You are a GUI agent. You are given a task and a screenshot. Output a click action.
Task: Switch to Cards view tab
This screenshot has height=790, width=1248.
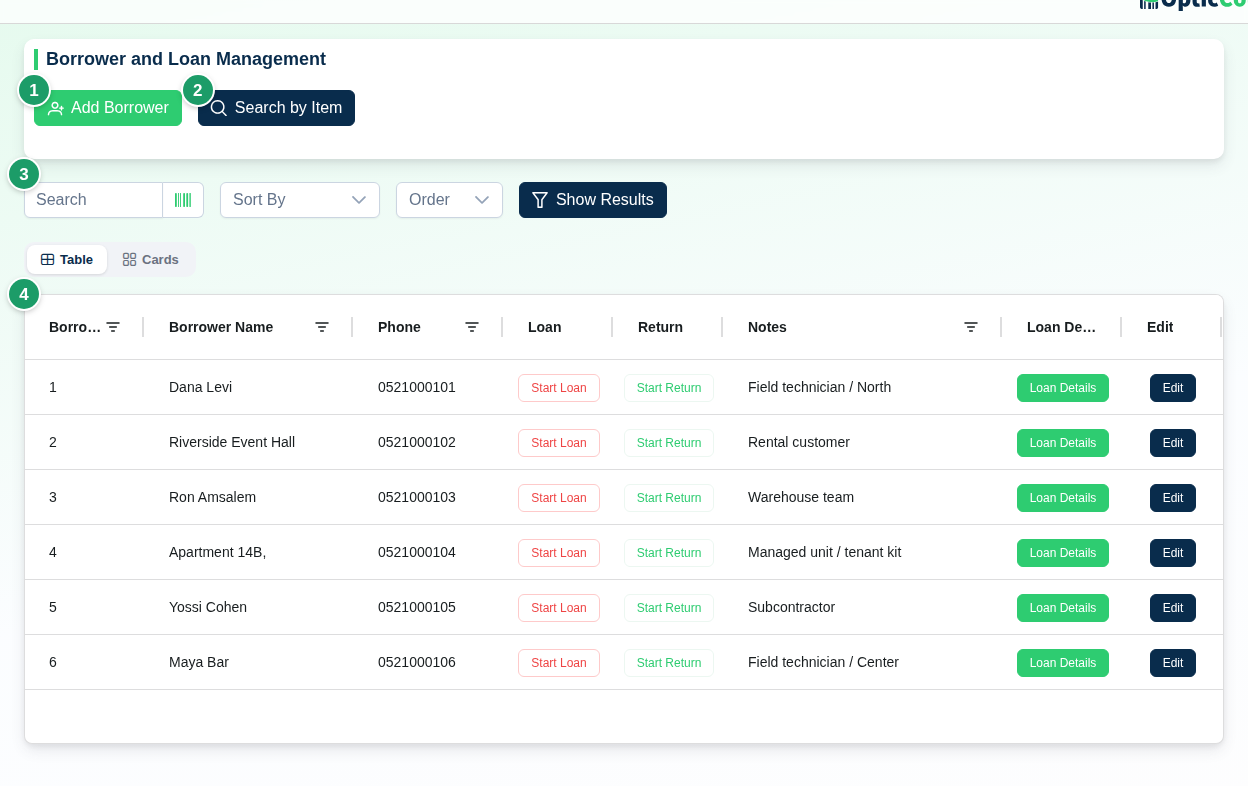tap(151, 260)
